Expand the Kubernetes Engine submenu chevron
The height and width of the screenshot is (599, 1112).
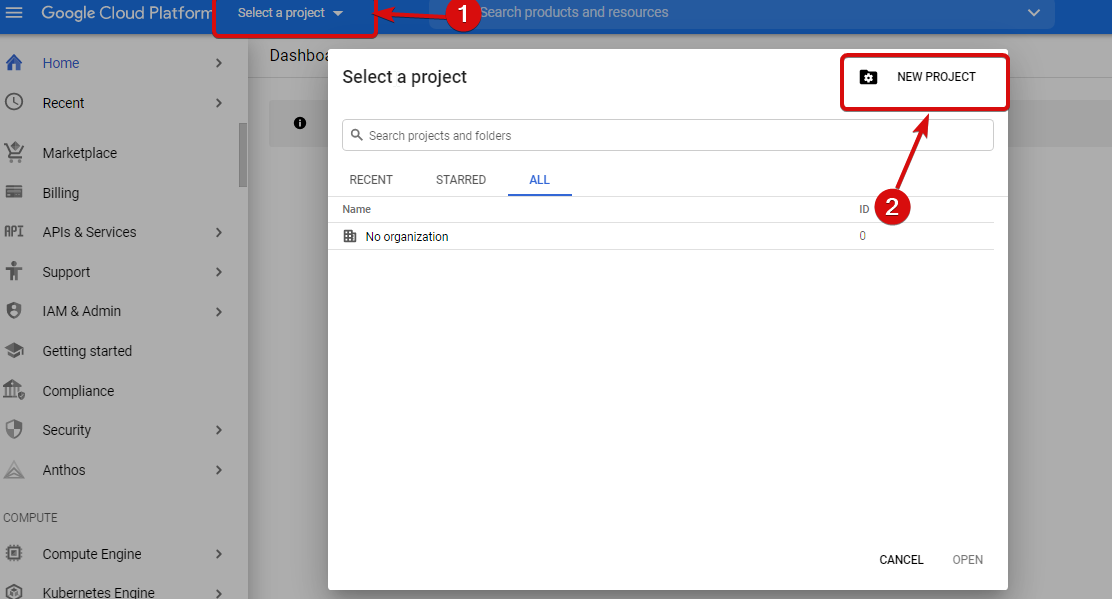click(x=219, y=593)
